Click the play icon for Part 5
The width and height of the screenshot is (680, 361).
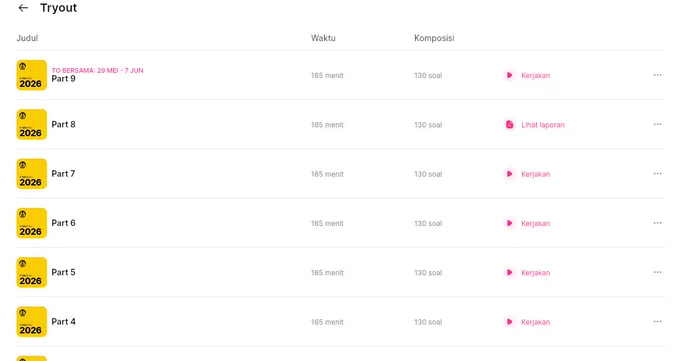pos(510,272)
